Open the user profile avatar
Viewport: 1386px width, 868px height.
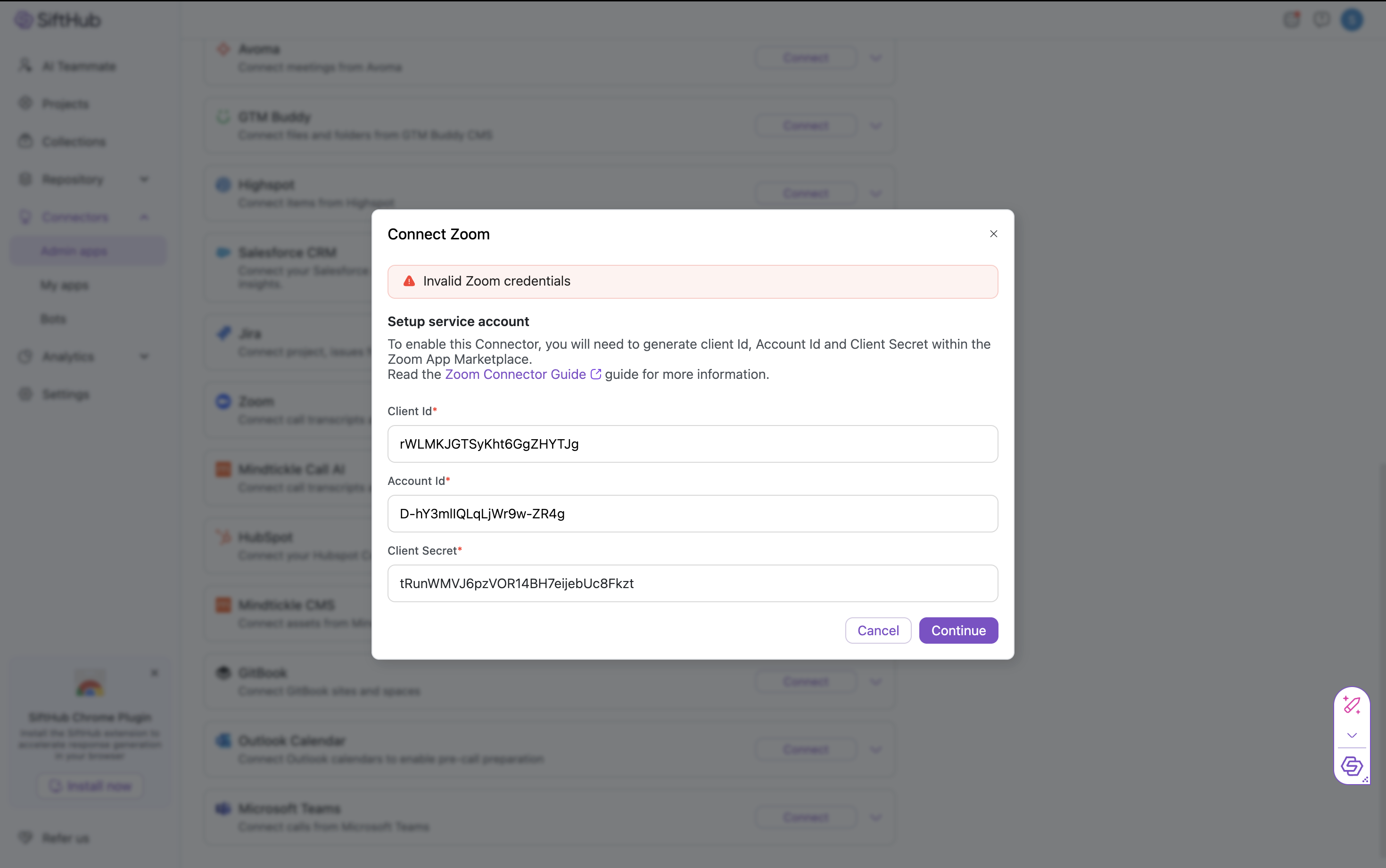point(1352,19)
